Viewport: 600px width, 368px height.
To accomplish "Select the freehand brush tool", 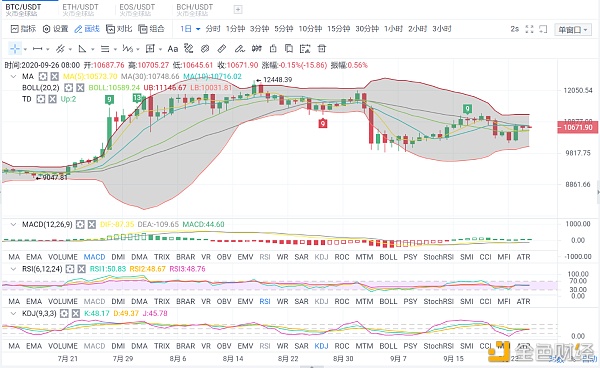I will pyautogui.click(x=240, y=49).
